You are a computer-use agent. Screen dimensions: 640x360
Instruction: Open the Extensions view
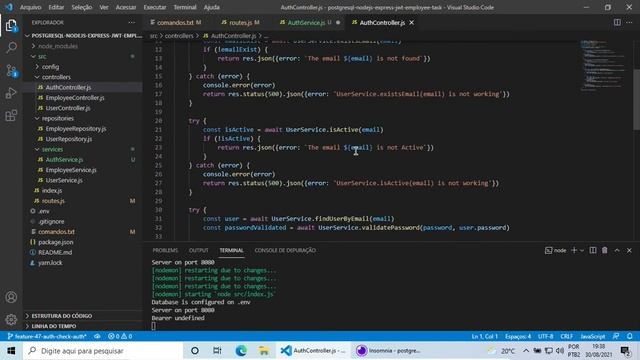coord(11,116)
